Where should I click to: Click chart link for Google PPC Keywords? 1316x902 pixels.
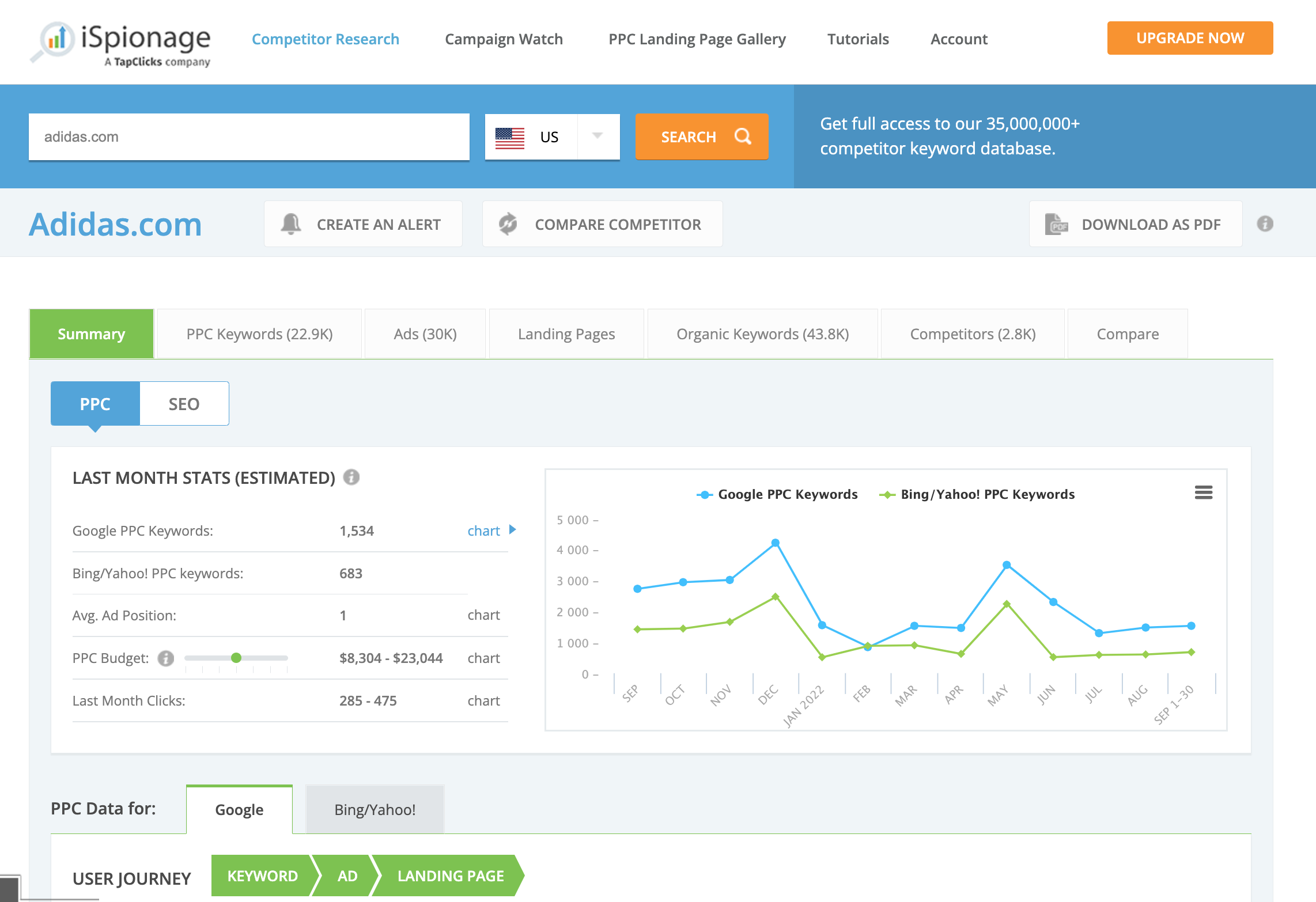point(484,530)
